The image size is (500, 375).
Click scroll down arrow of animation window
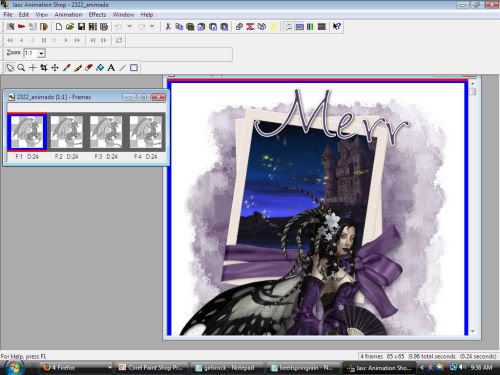(473, 332)
